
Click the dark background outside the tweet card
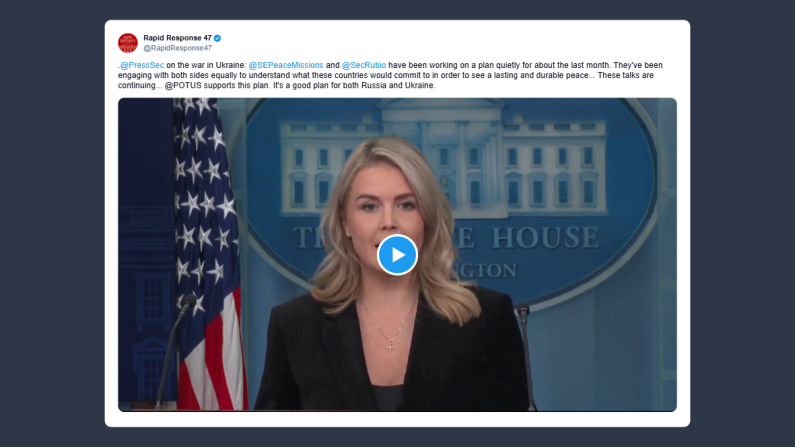click(x=51, y=223)
